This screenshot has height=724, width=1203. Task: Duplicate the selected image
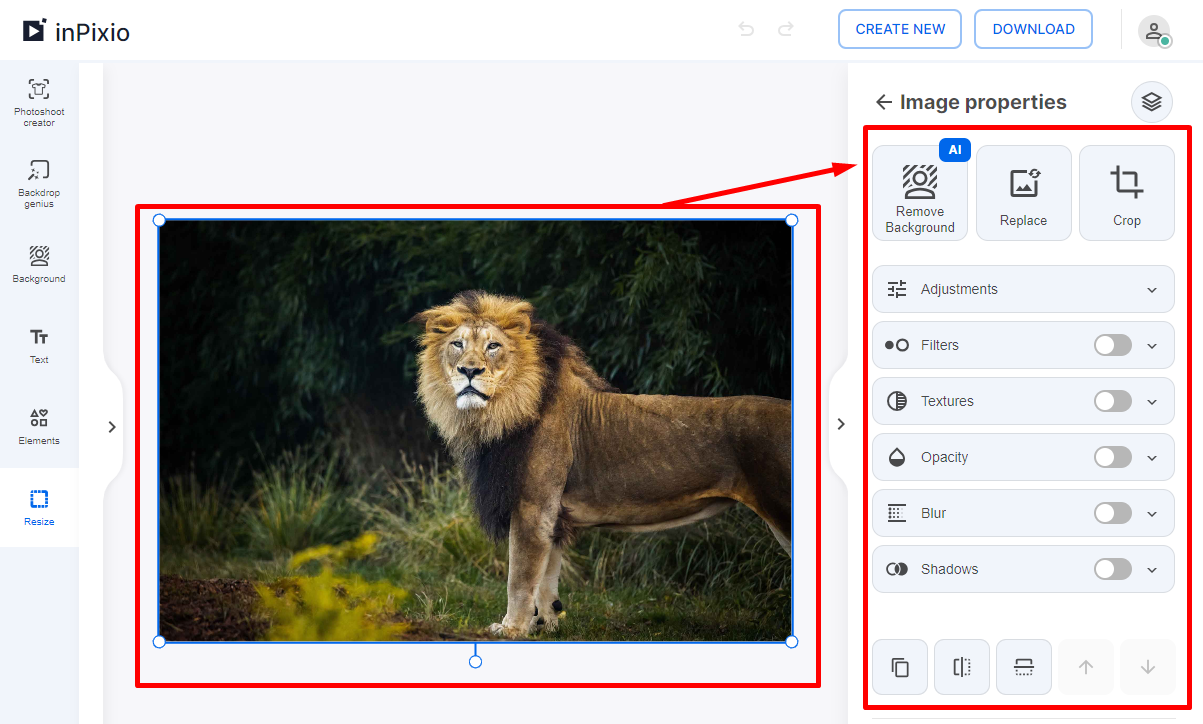pos(899,667)
